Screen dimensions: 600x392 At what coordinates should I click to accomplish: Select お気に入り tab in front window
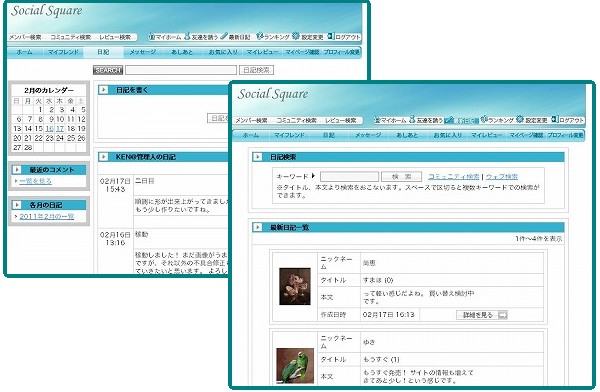[x=448, y=135]
